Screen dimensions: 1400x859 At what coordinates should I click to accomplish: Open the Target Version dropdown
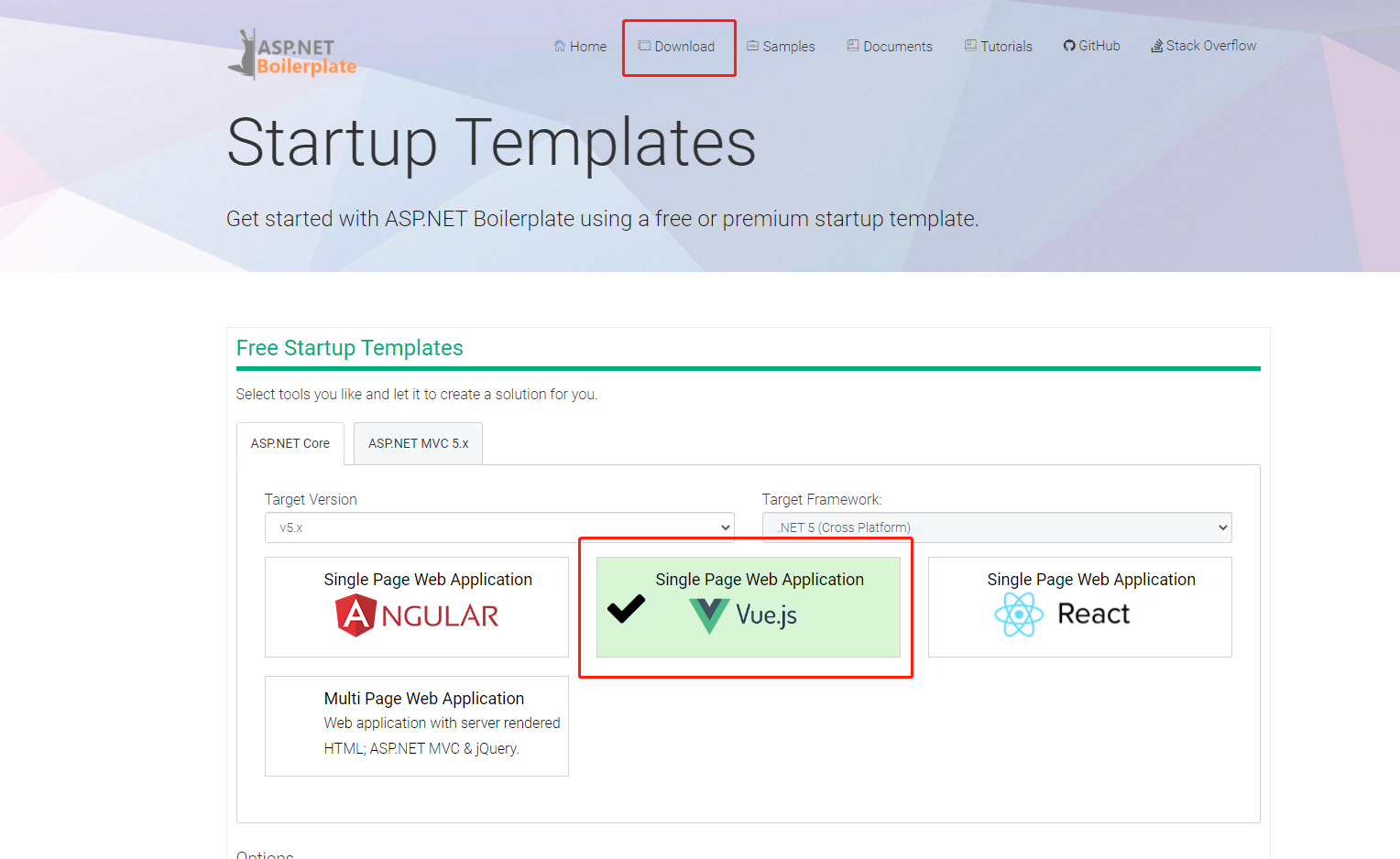click(x=499, y=527)
